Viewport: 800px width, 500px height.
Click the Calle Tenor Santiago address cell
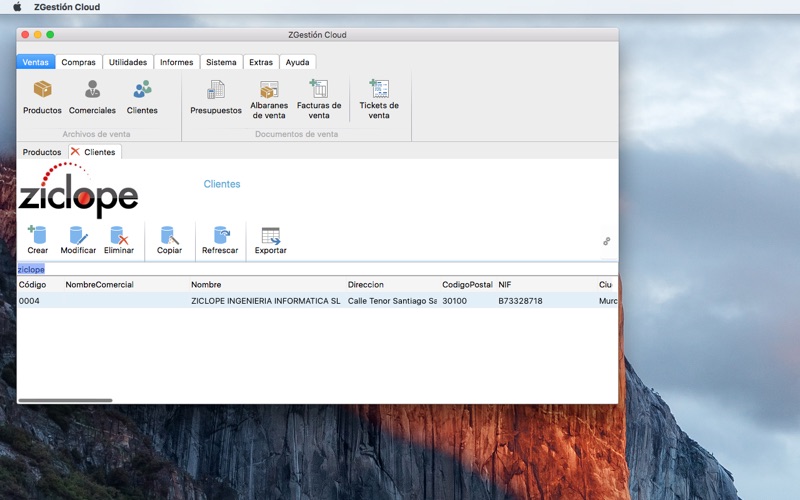click(392, 301)
